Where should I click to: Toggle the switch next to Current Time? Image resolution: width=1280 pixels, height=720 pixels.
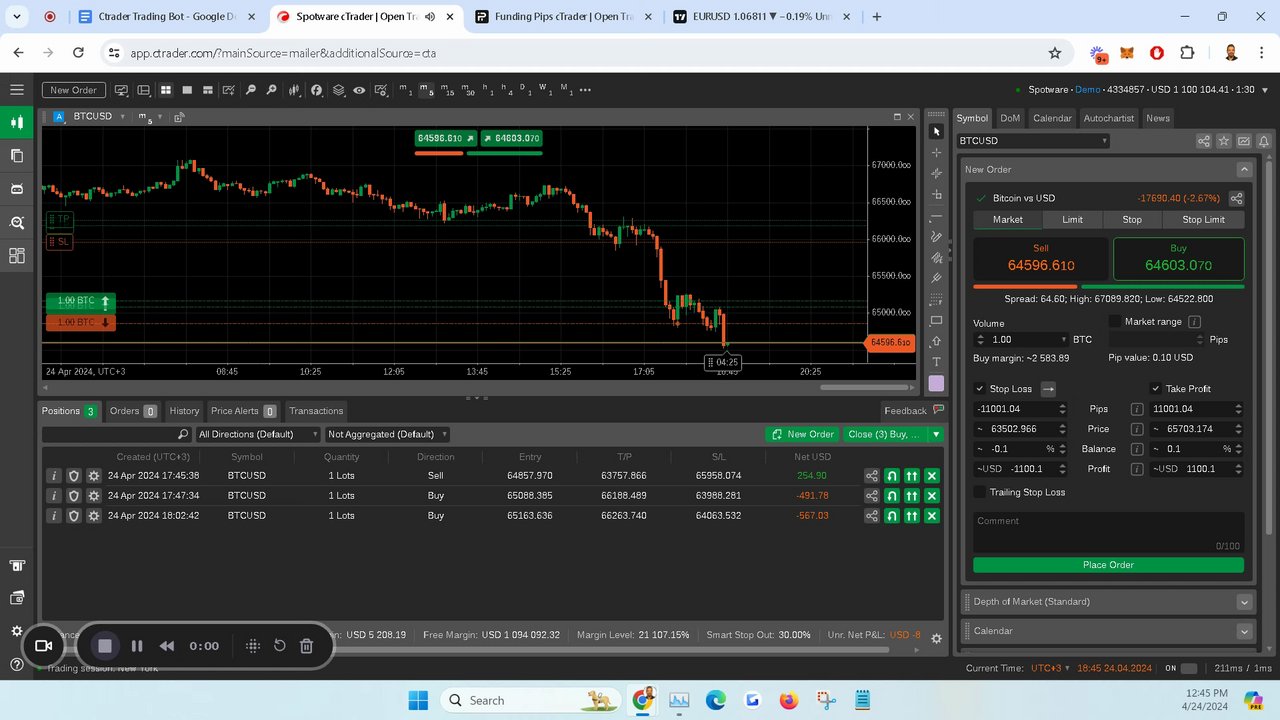pyautogui.click(x=1188, y=668)
